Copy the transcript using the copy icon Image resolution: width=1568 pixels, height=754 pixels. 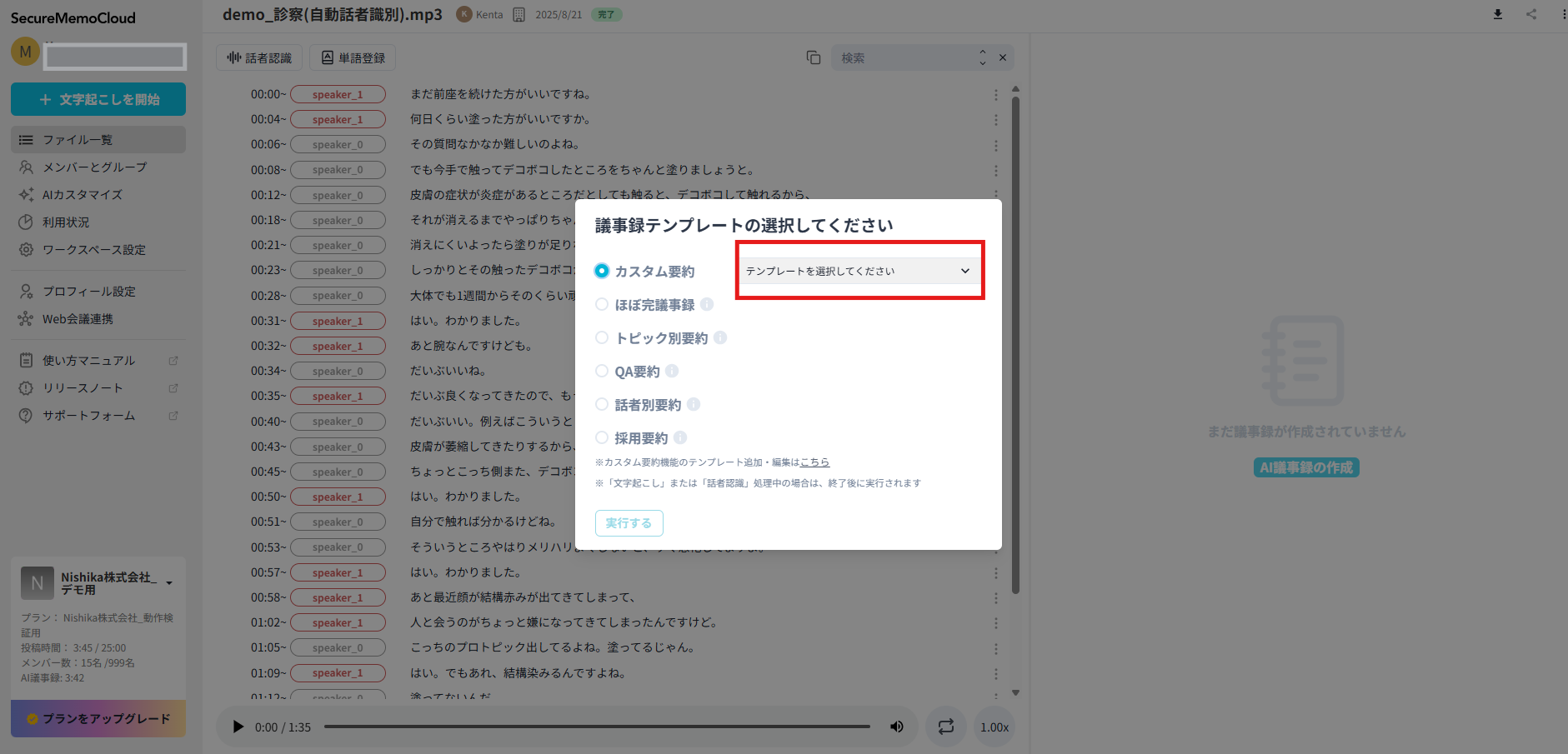coord(813,57)
